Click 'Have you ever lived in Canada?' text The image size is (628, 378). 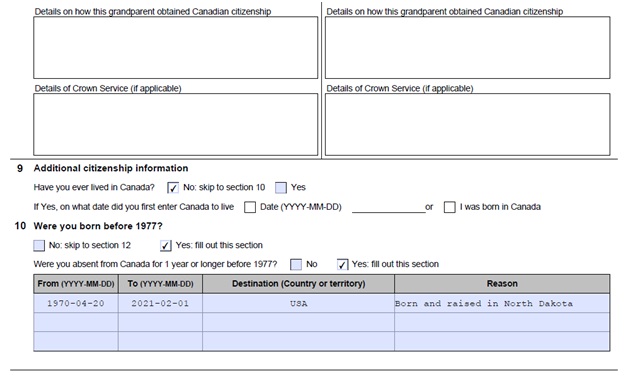click(94, 187)
